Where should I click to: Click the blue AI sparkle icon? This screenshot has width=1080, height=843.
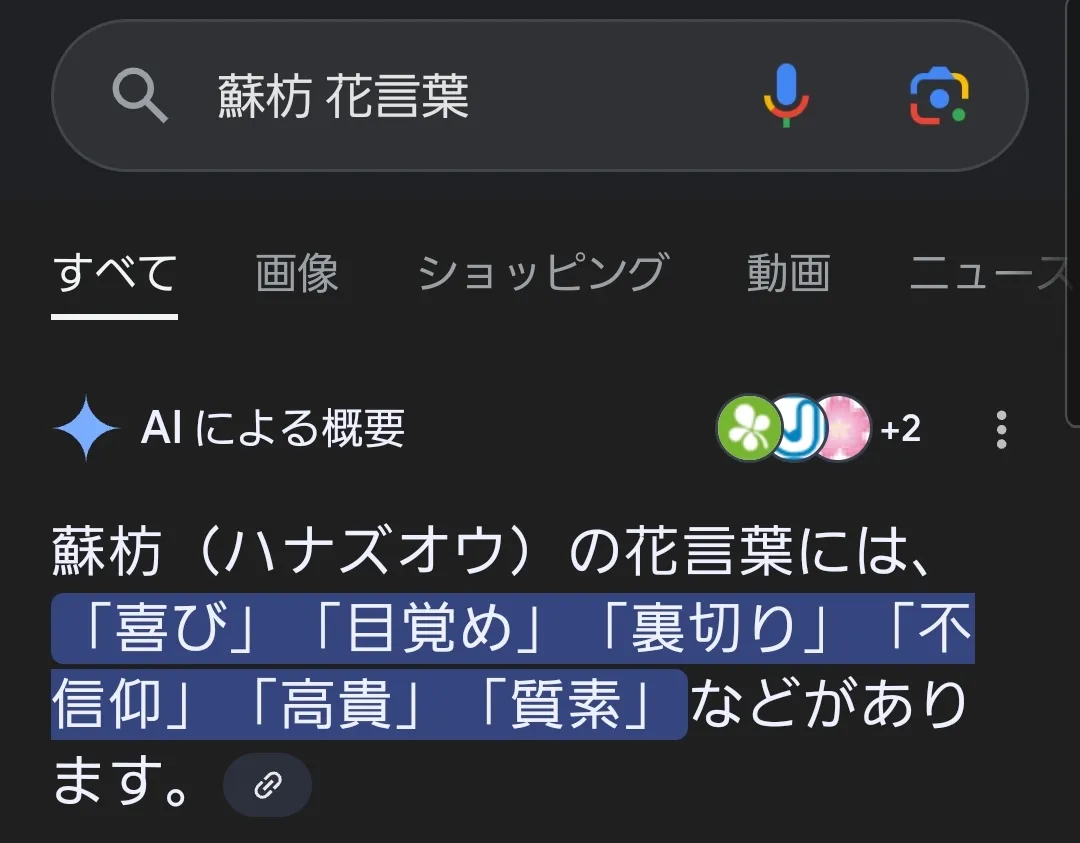85,428
